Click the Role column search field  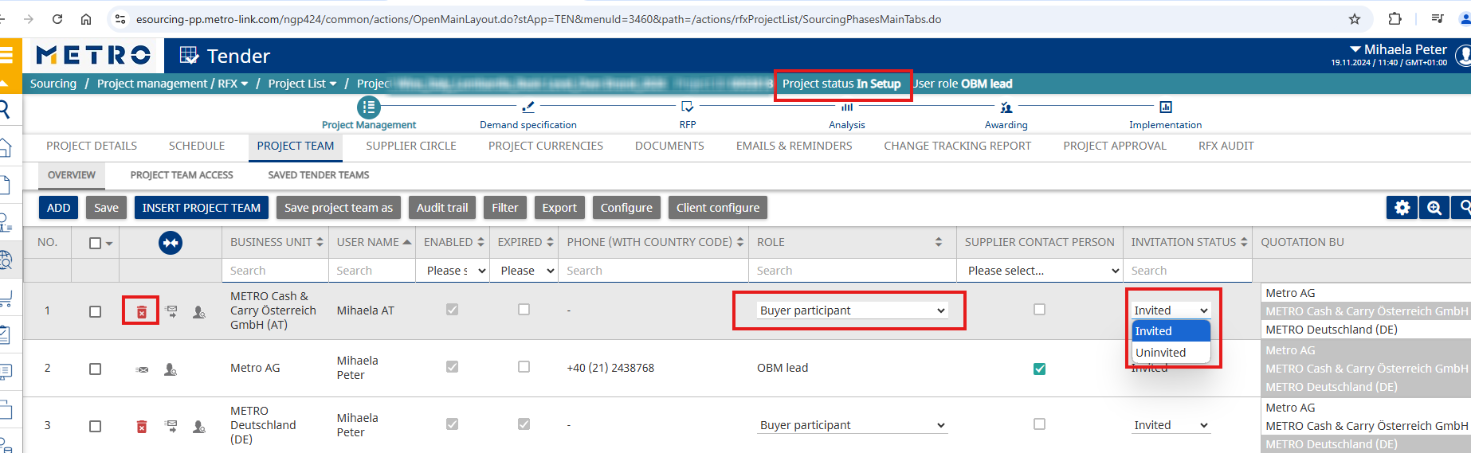pyautogui.click(x=850, y=271)
